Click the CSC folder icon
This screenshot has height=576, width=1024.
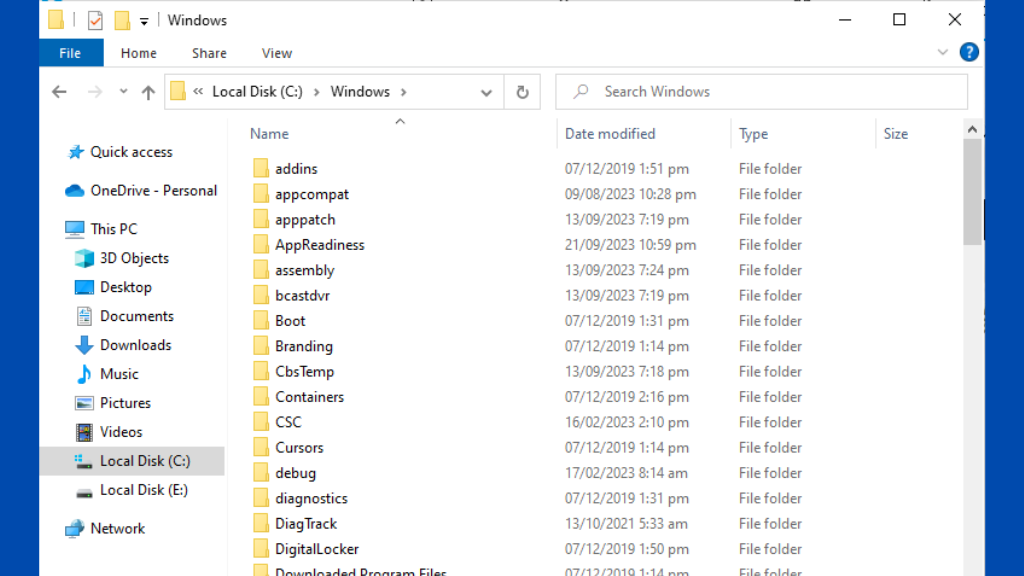point(261,422)
